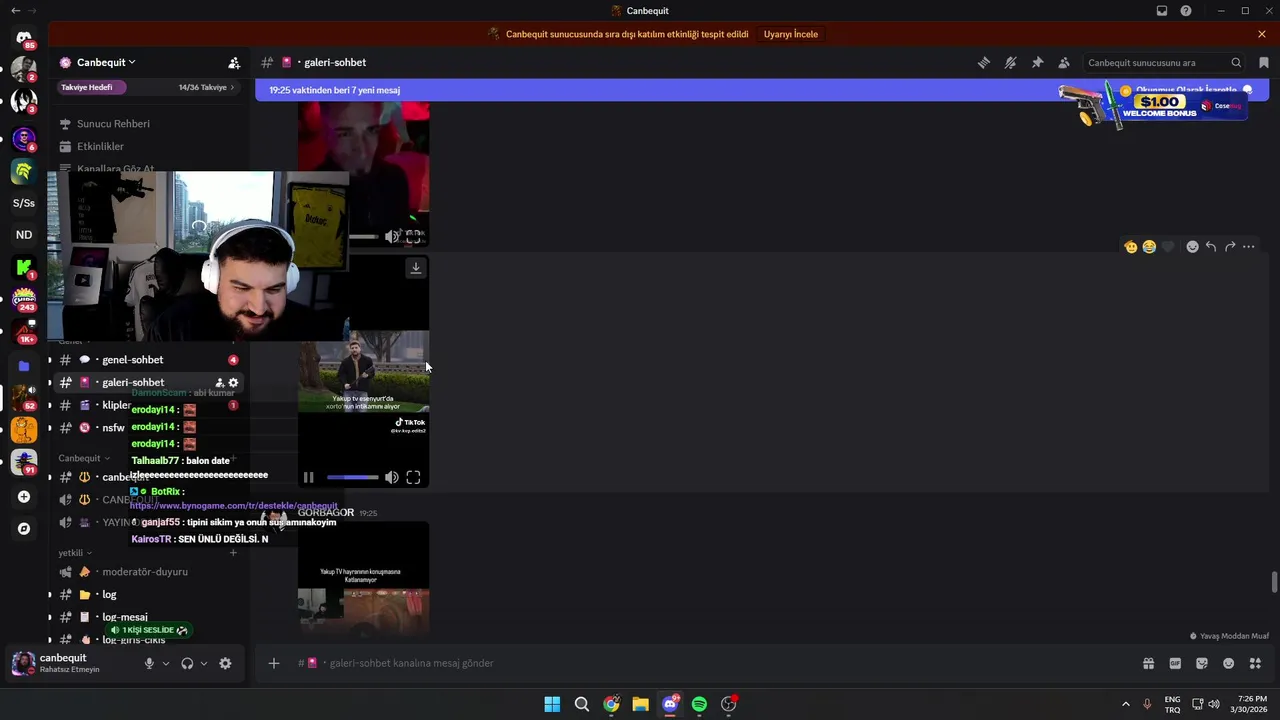
Task: Expand the genel-sohbet channel threads arrow
Action: (50, 360)
